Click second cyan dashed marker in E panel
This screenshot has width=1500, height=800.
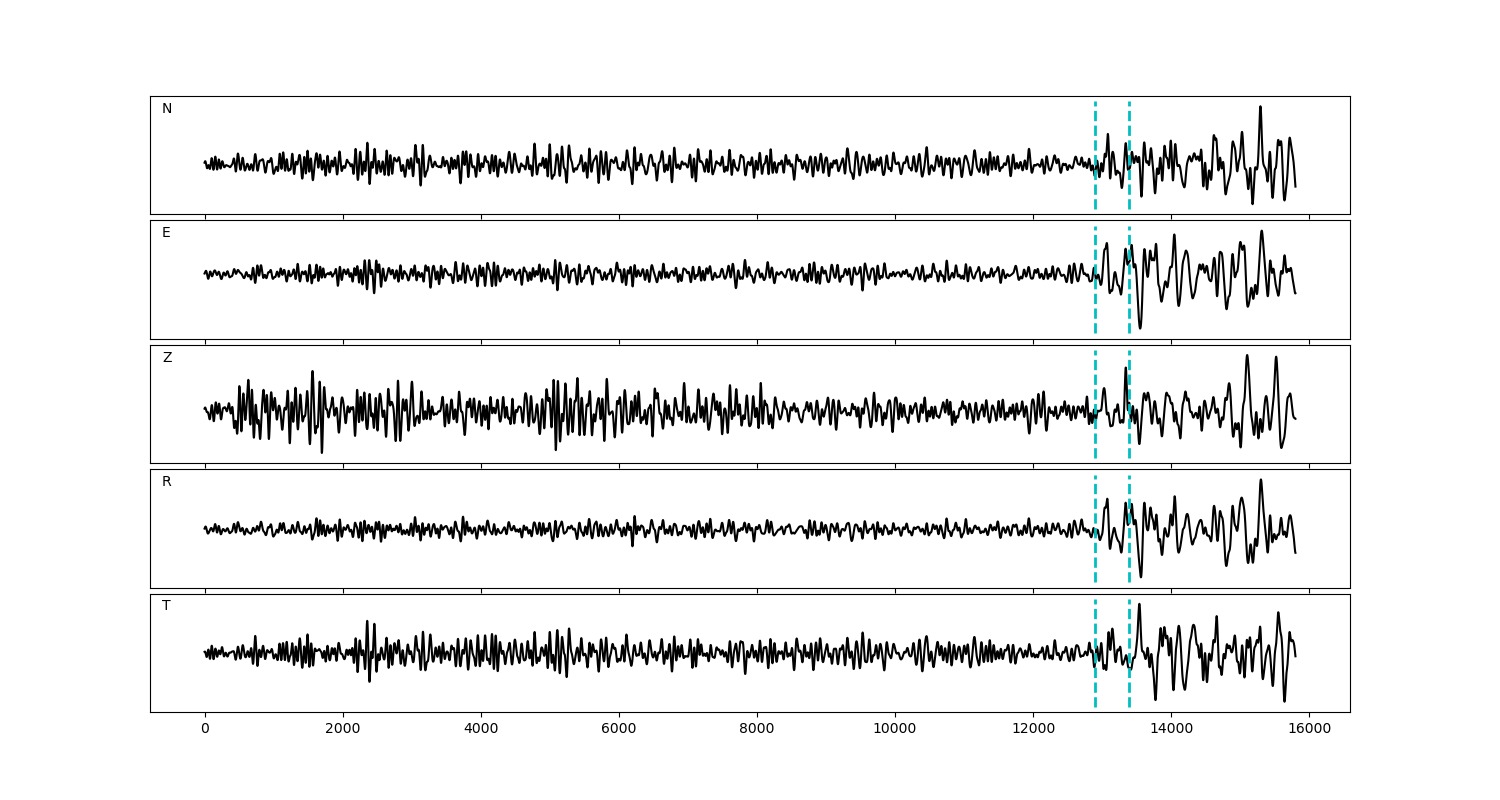click(1129, 300)
